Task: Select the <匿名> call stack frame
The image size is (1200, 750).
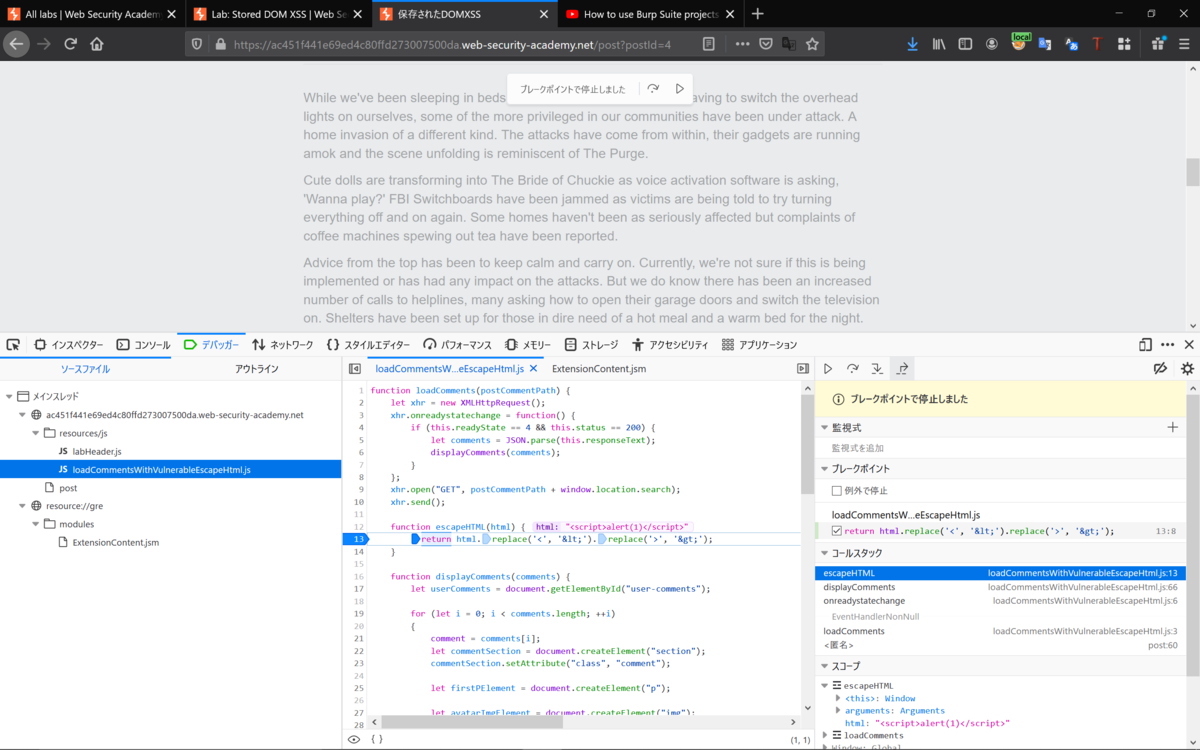Action: click(1000, 645)
